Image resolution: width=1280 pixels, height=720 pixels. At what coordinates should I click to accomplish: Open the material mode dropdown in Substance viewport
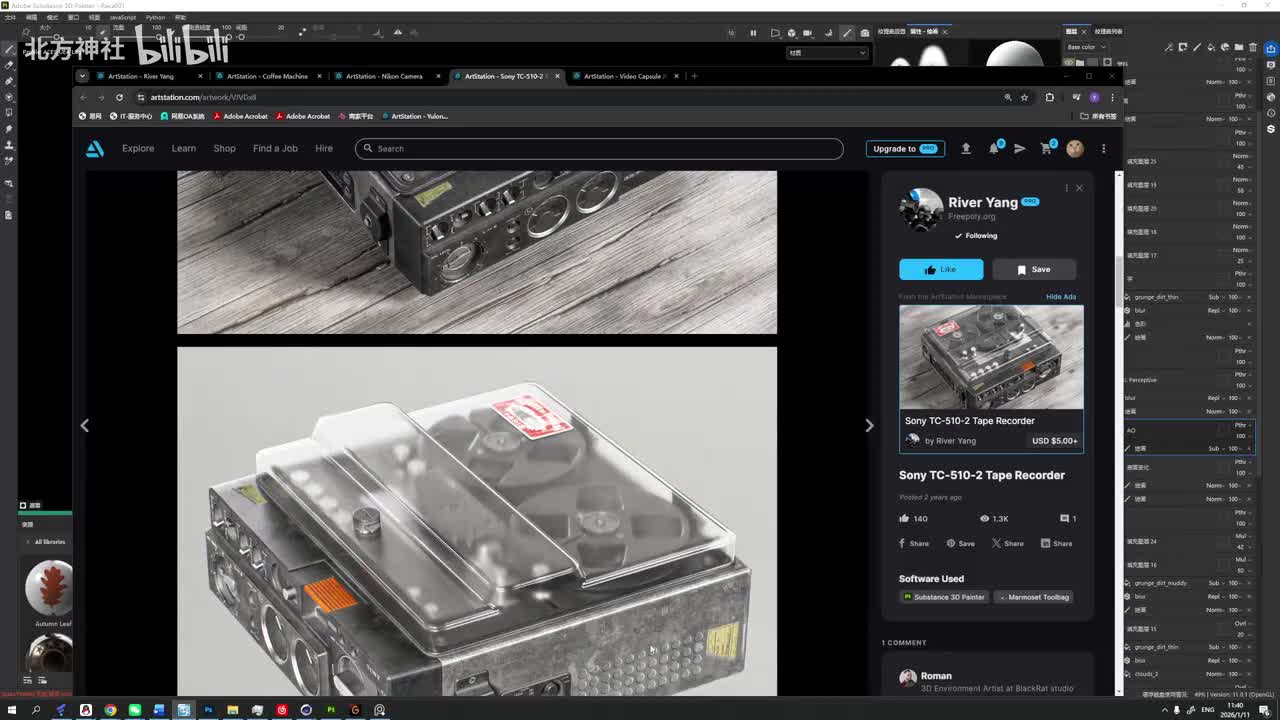click(x=827, y=53)
